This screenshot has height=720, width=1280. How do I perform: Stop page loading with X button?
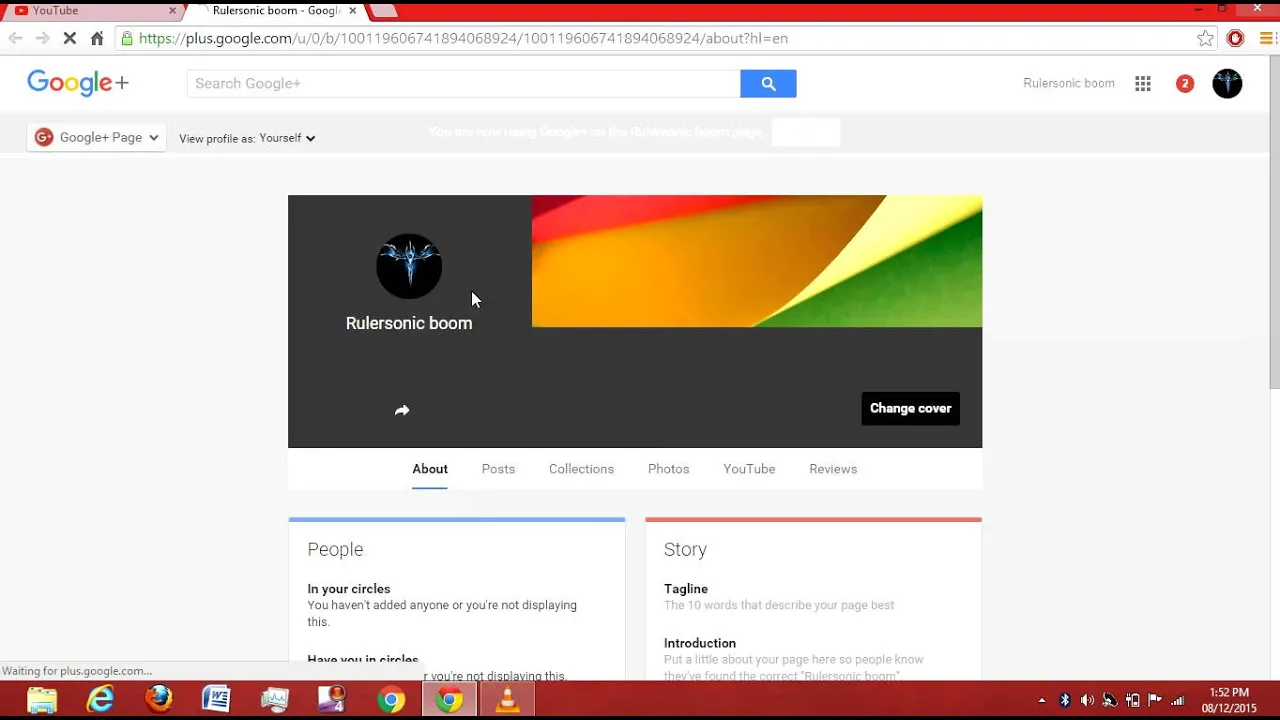coord(69,38)
